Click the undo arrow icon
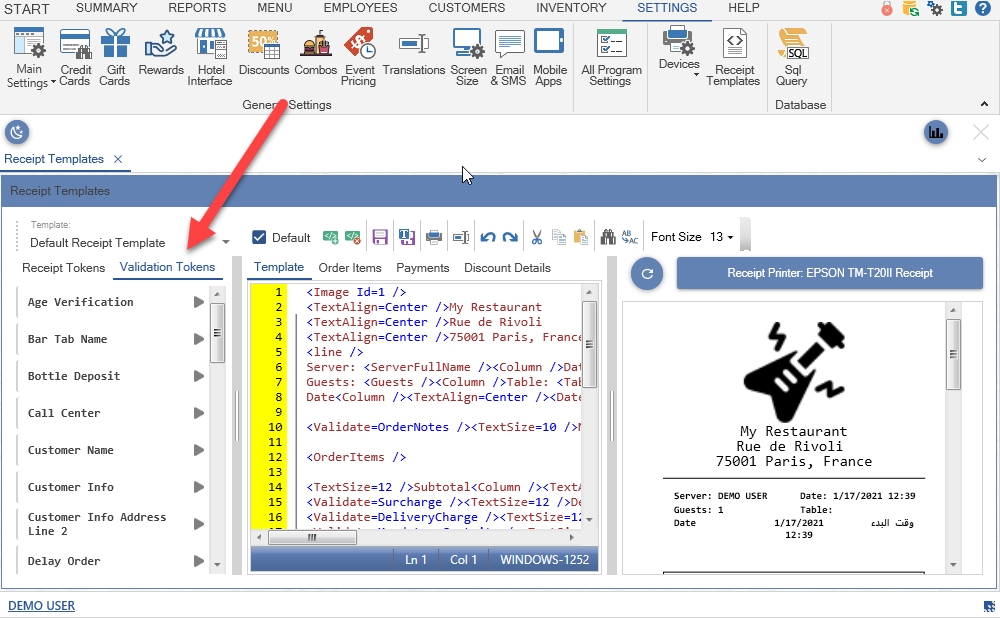The image size is (1000, 618). 488,237
